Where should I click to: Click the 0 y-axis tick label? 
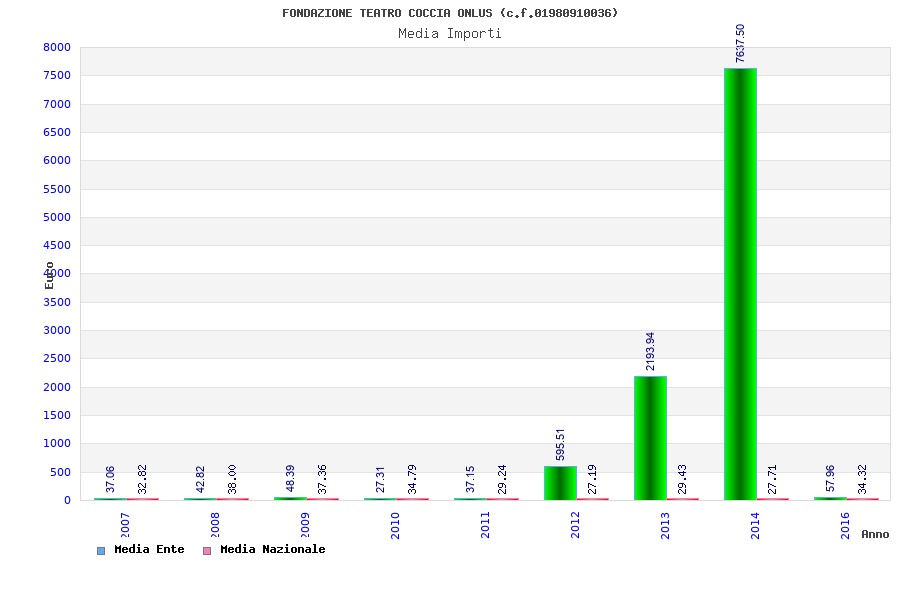(x=68, y=501)
